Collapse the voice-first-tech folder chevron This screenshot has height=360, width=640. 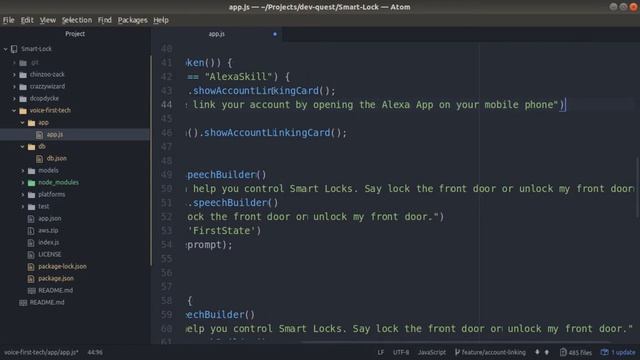[14, 111]
